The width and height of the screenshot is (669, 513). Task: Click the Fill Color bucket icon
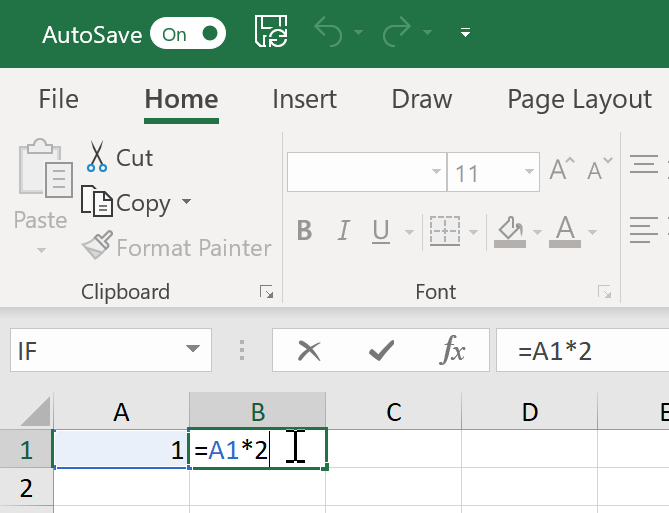(x=510, y=232)
